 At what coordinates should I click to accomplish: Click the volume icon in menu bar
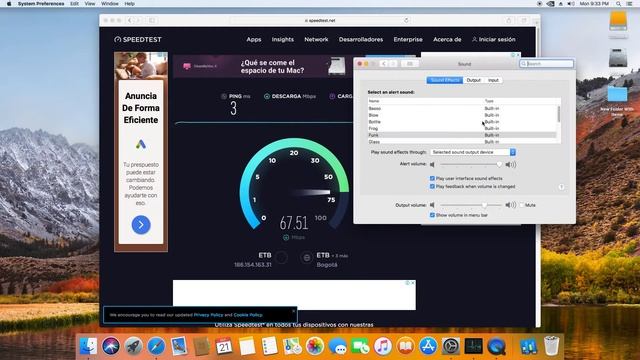571,4
